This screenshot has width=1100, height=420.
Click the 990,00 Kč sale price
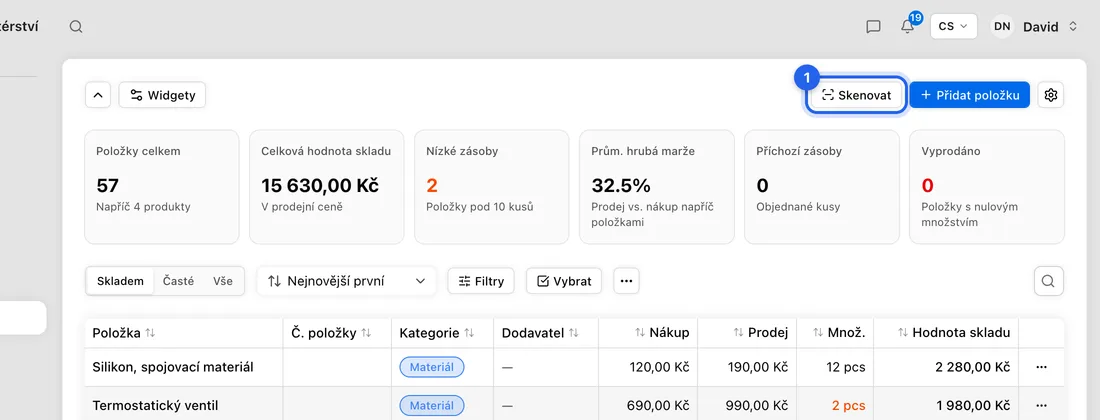click(758, 405)
